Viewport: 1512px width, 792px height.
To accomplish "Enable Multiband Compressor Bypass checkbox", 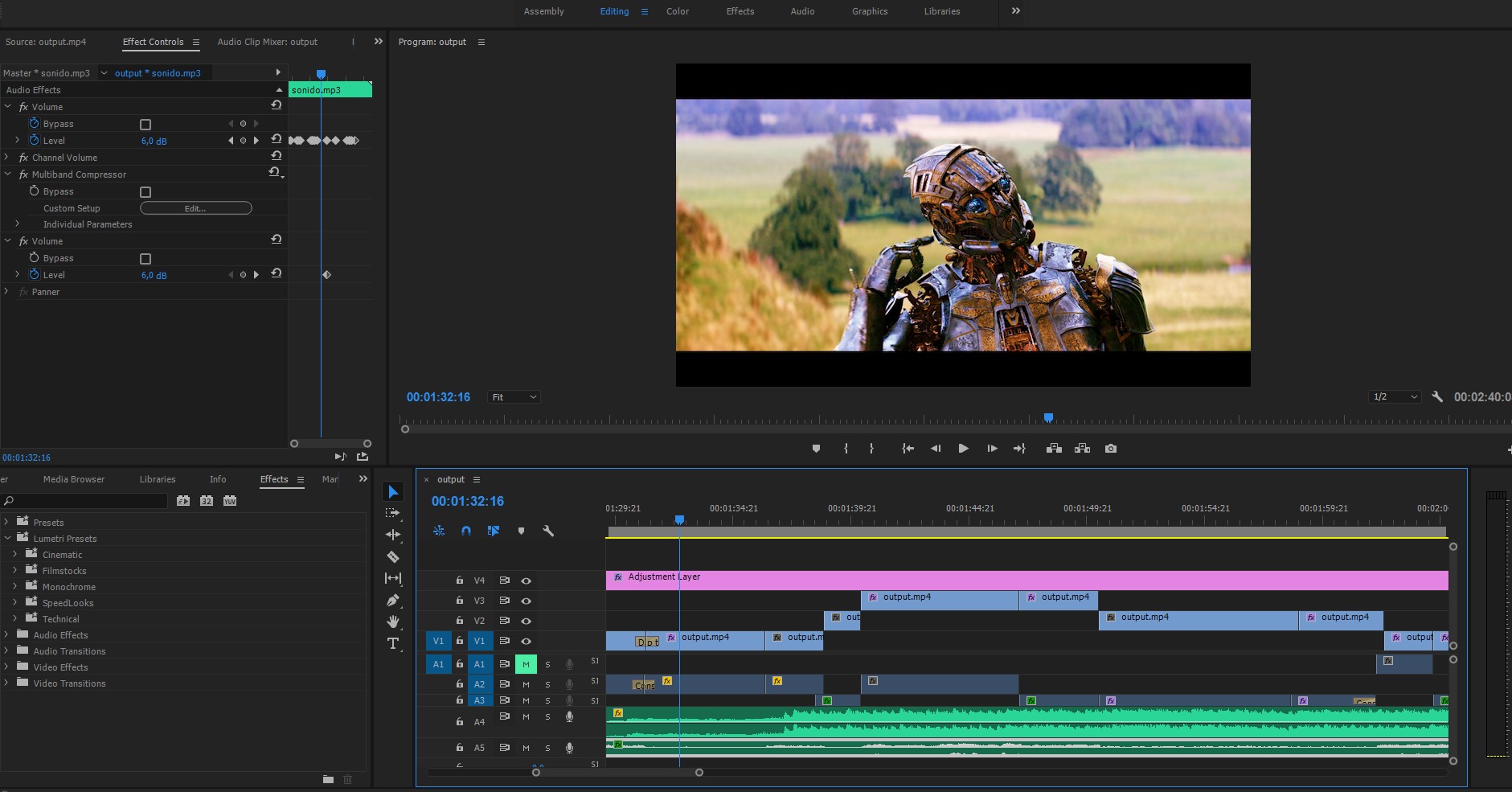I will pyautogui.click(x=145, y=192).
